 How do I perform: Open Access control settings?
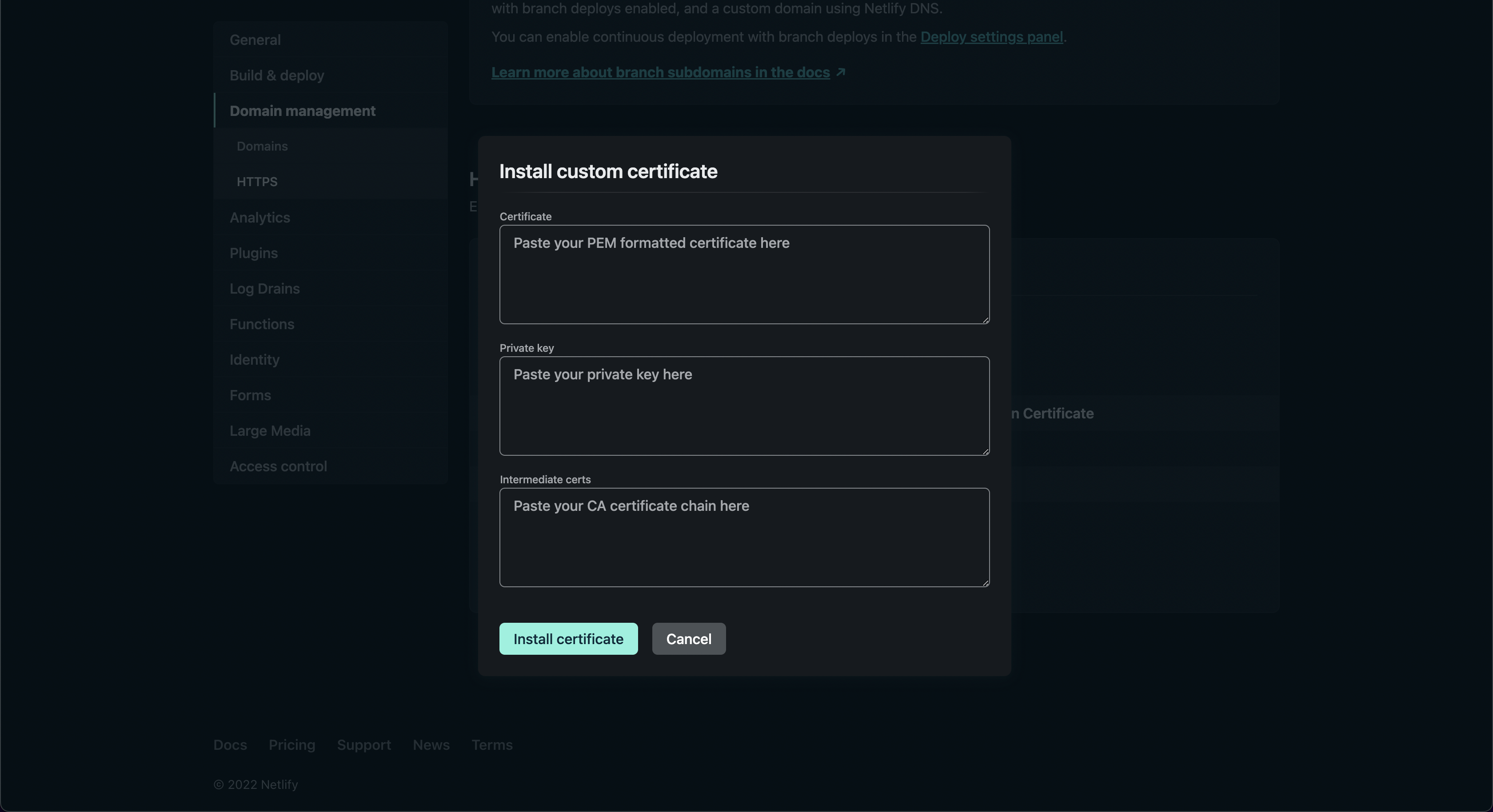tap(278, 466)
